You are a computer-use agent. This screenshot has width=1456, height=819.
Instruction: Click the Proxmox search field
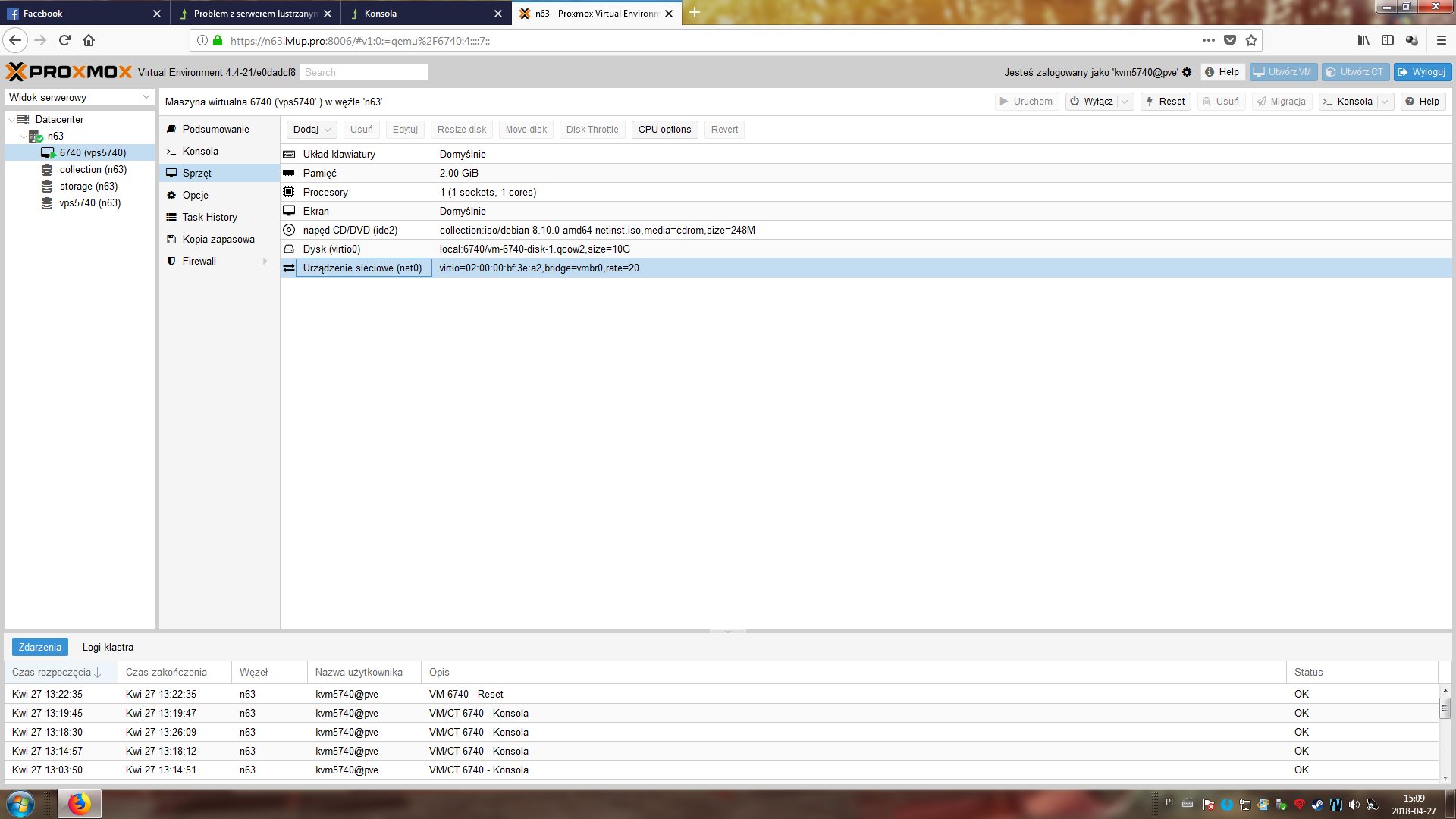tap(364, 72)
